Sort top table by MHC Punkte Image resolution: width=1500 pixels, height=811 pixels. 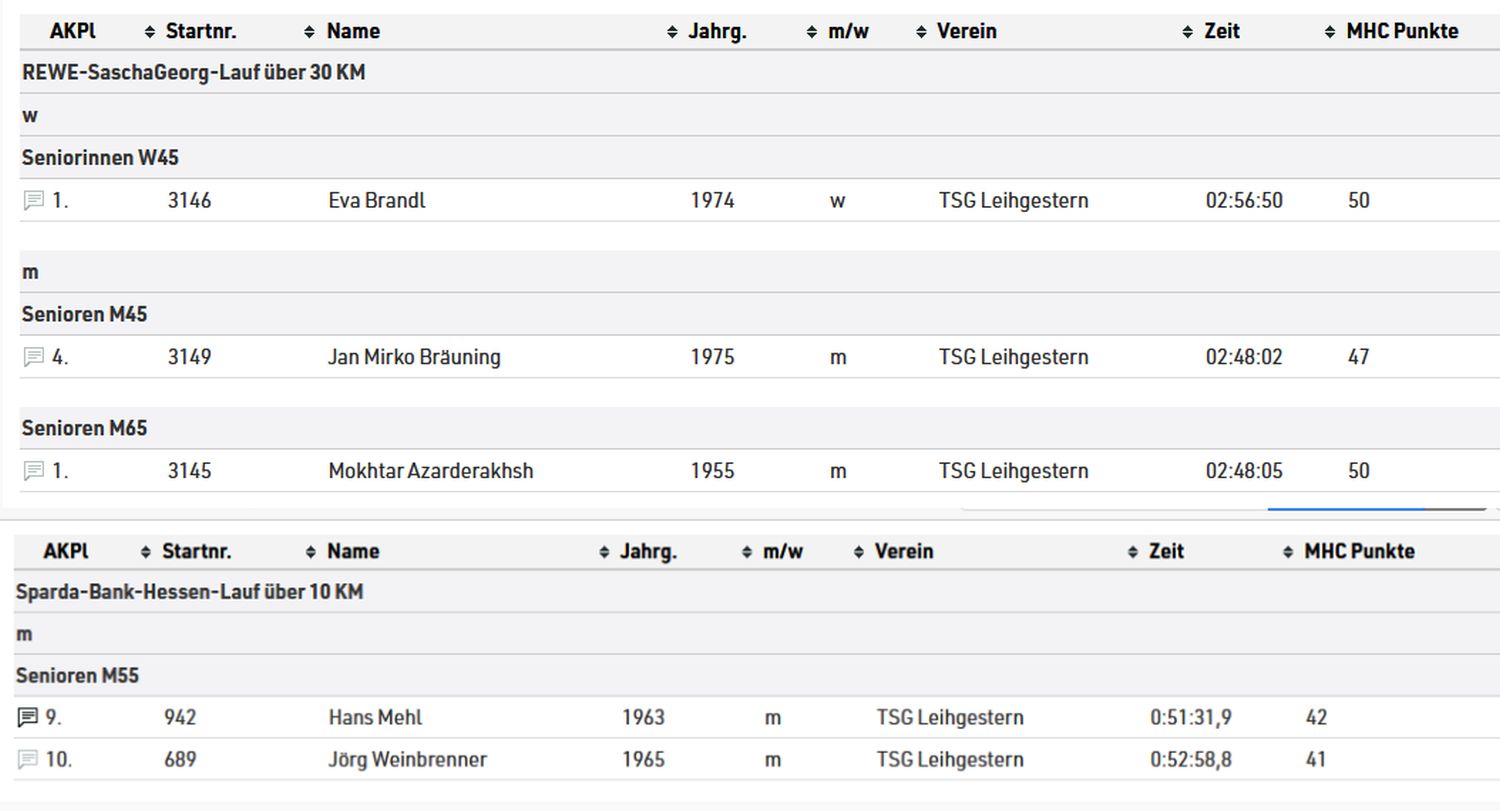pyautogui.click(x=1402, y=31)
